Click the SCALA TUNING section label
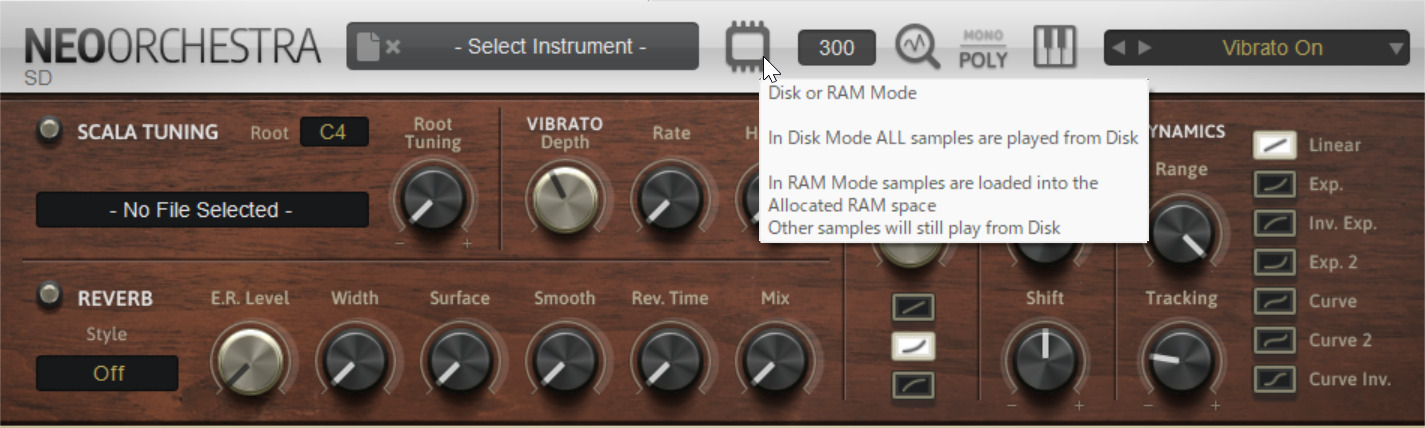The width and height of the screenshot is (1425, 428). (147, 132)
